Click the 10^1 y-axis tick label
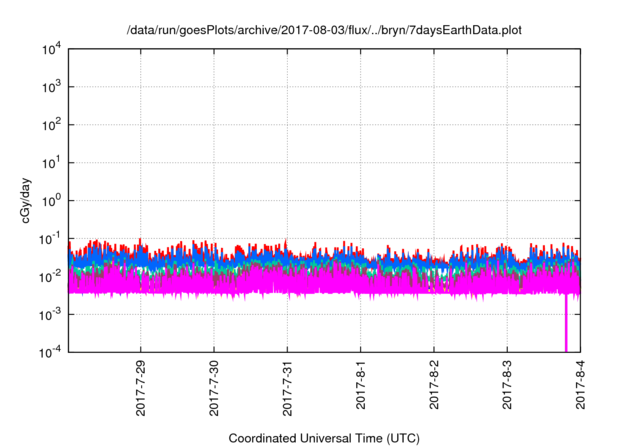This screenshot has width=640, height=448. [x=51, y=163]
